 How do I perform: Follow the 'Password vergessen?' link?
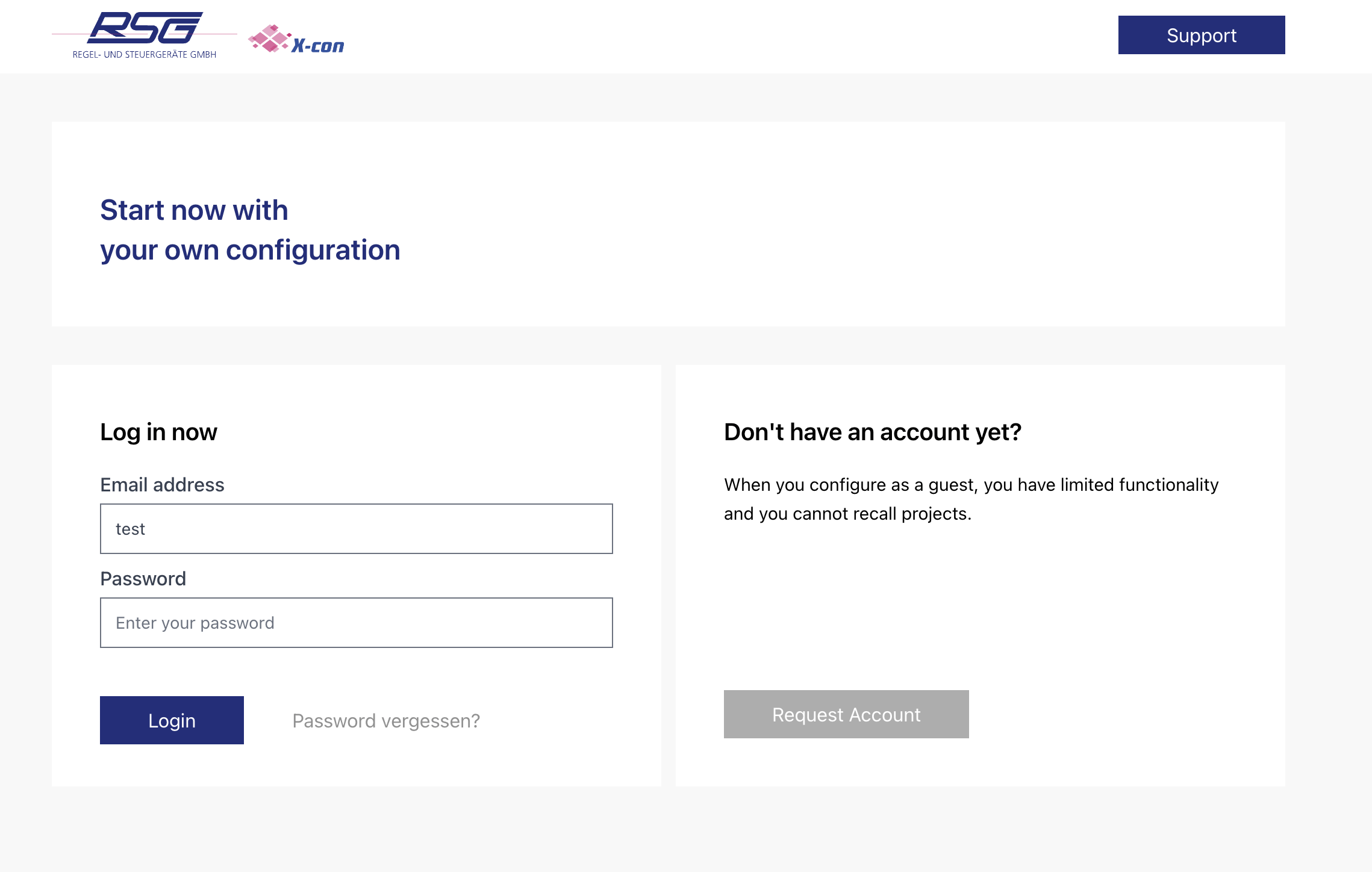(386, 721)
